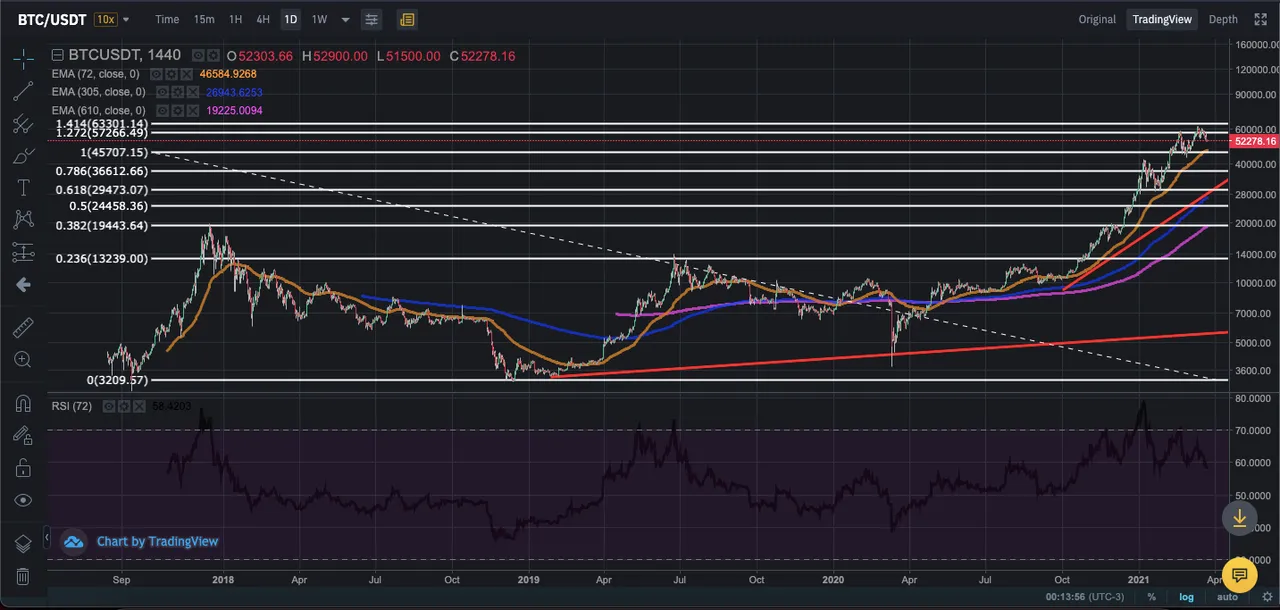Open settings for EMA 305 indicator
Screen dimensions: 1280x610
point(177,92)
